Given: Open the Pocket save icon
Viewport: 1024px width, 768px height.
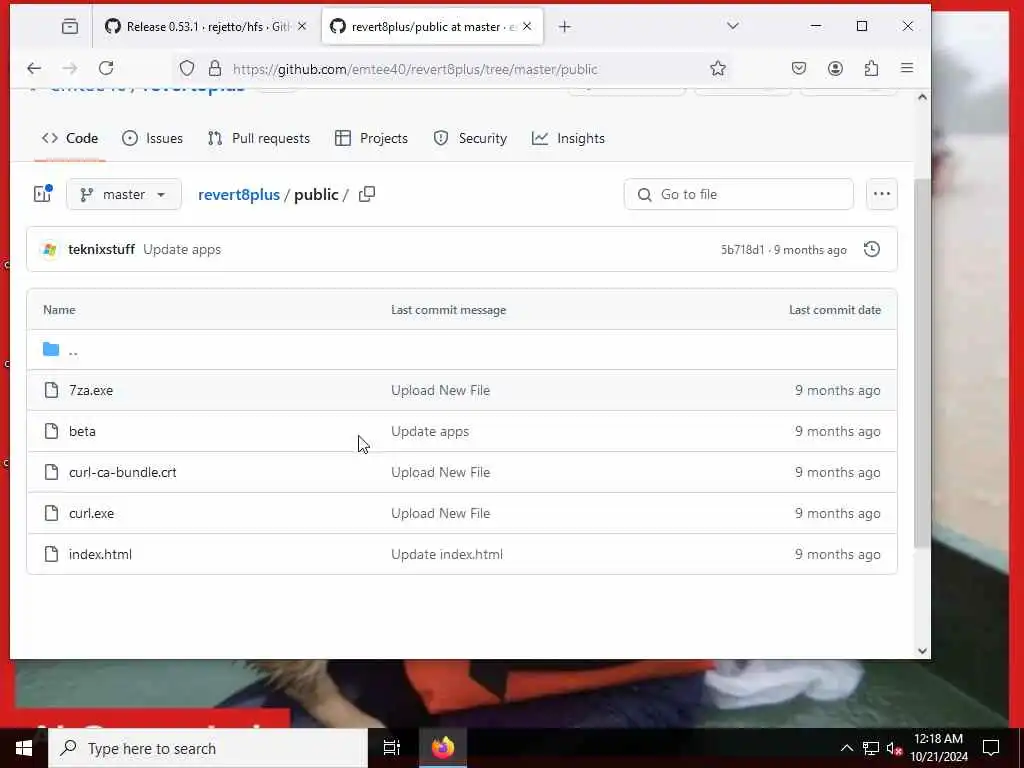Looking at the screenshot, I should click(799, 69).
